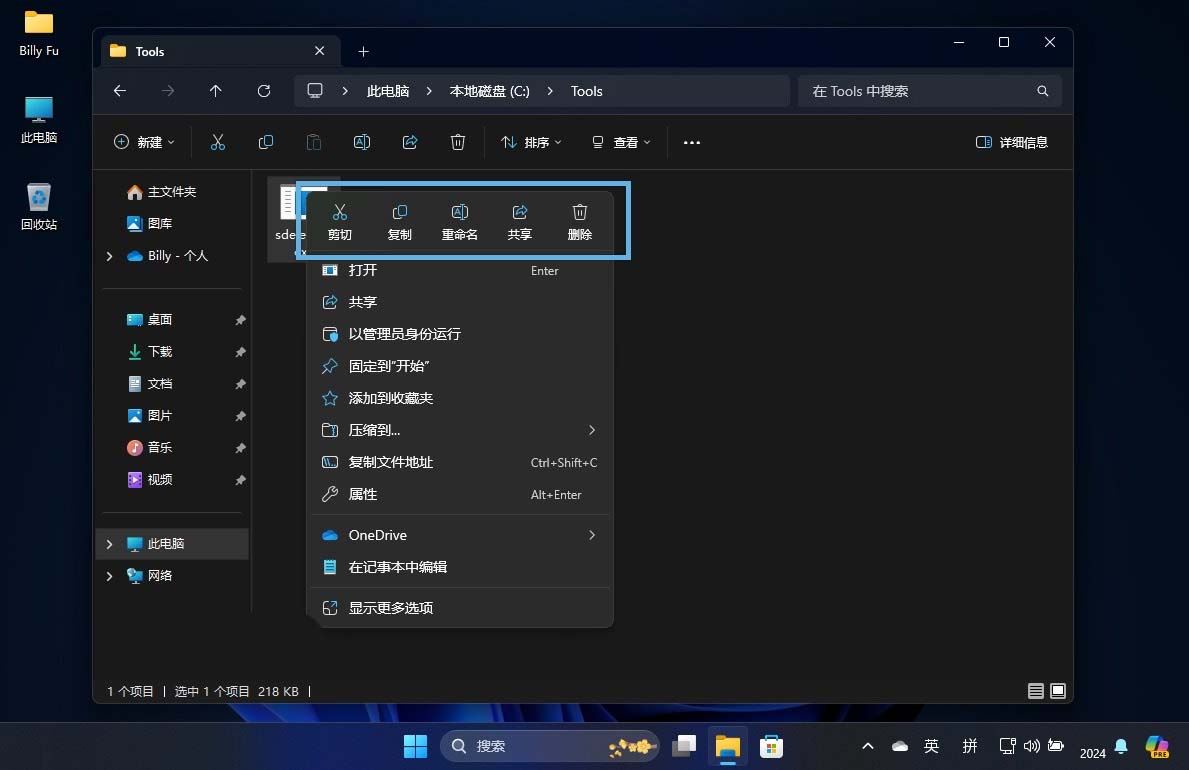Click chevron after 此电脑 in address bar
Screen dimensions: 1189x770
pos(429,91)
